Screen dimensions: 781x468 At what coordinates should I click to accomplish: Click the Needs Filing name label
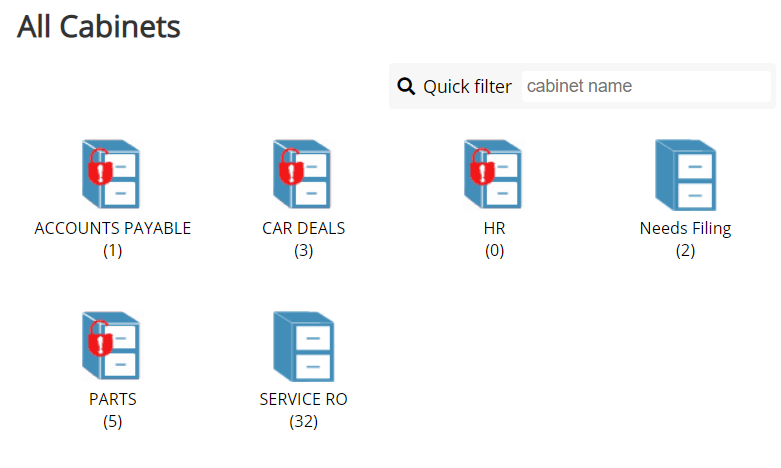point(685,228)
